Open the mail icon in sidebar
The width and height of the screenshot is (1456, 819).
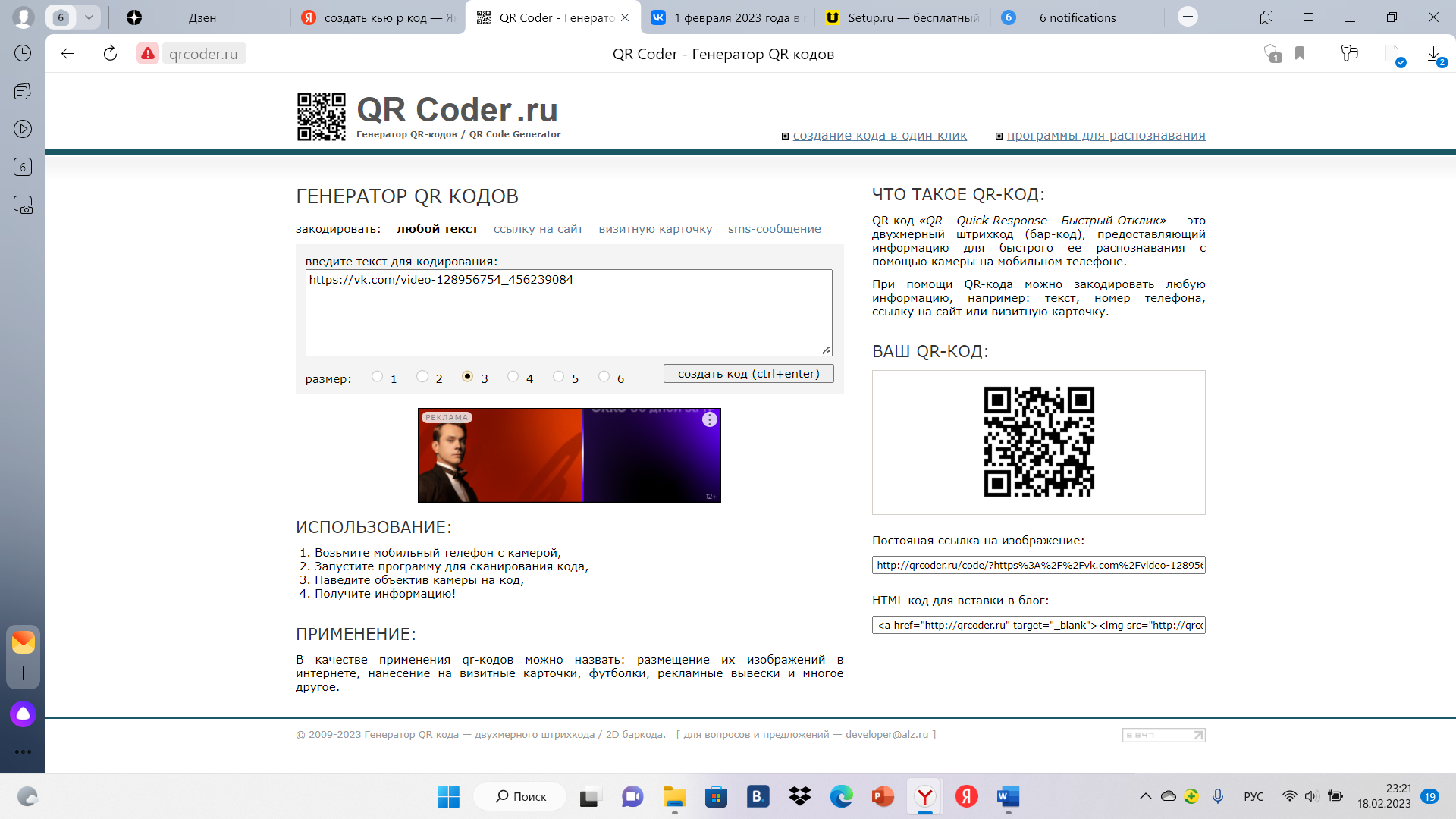[x=23, y=642]
